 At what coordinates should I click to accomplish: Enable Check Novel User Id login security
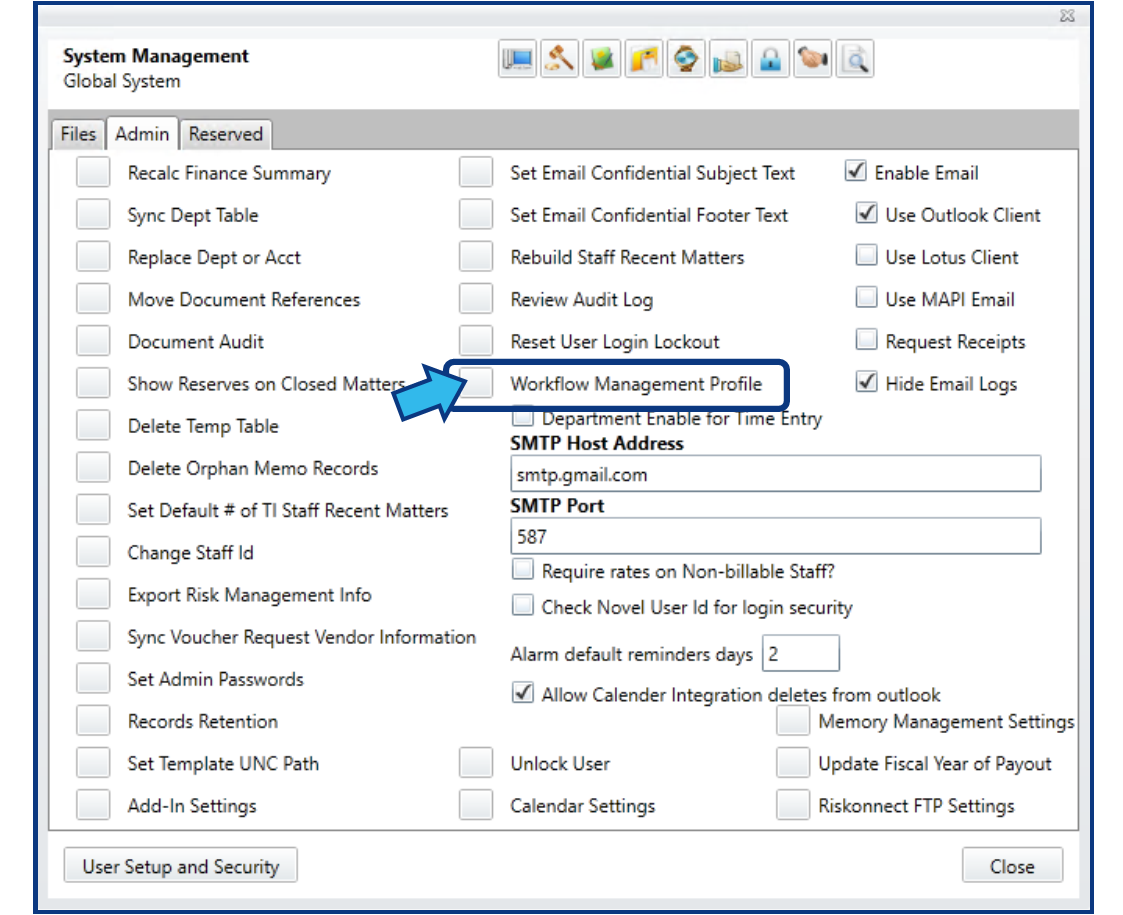(x=523, y=605)
